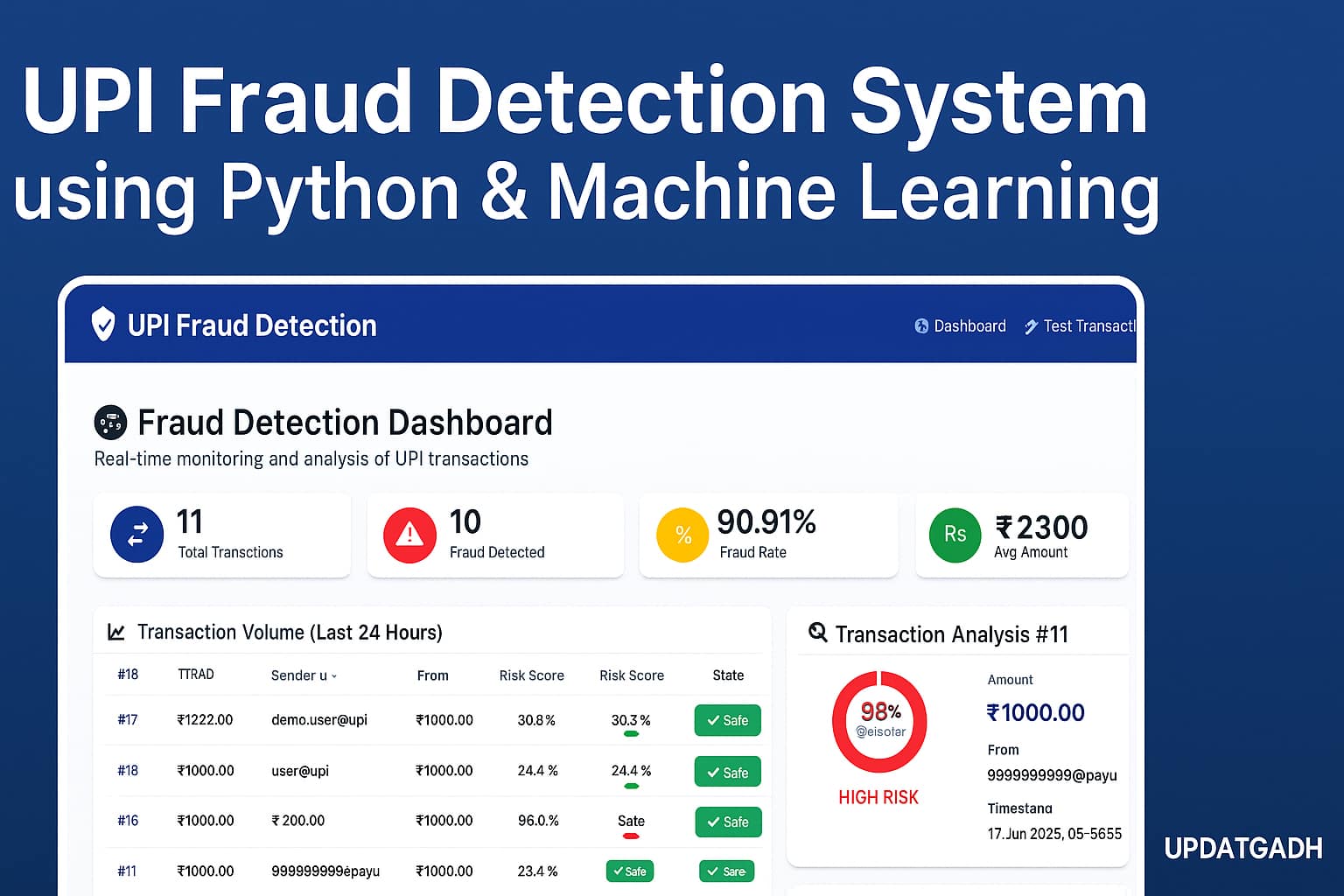
Task: Open the Dashboard navigation link
Action: (961, 326)
